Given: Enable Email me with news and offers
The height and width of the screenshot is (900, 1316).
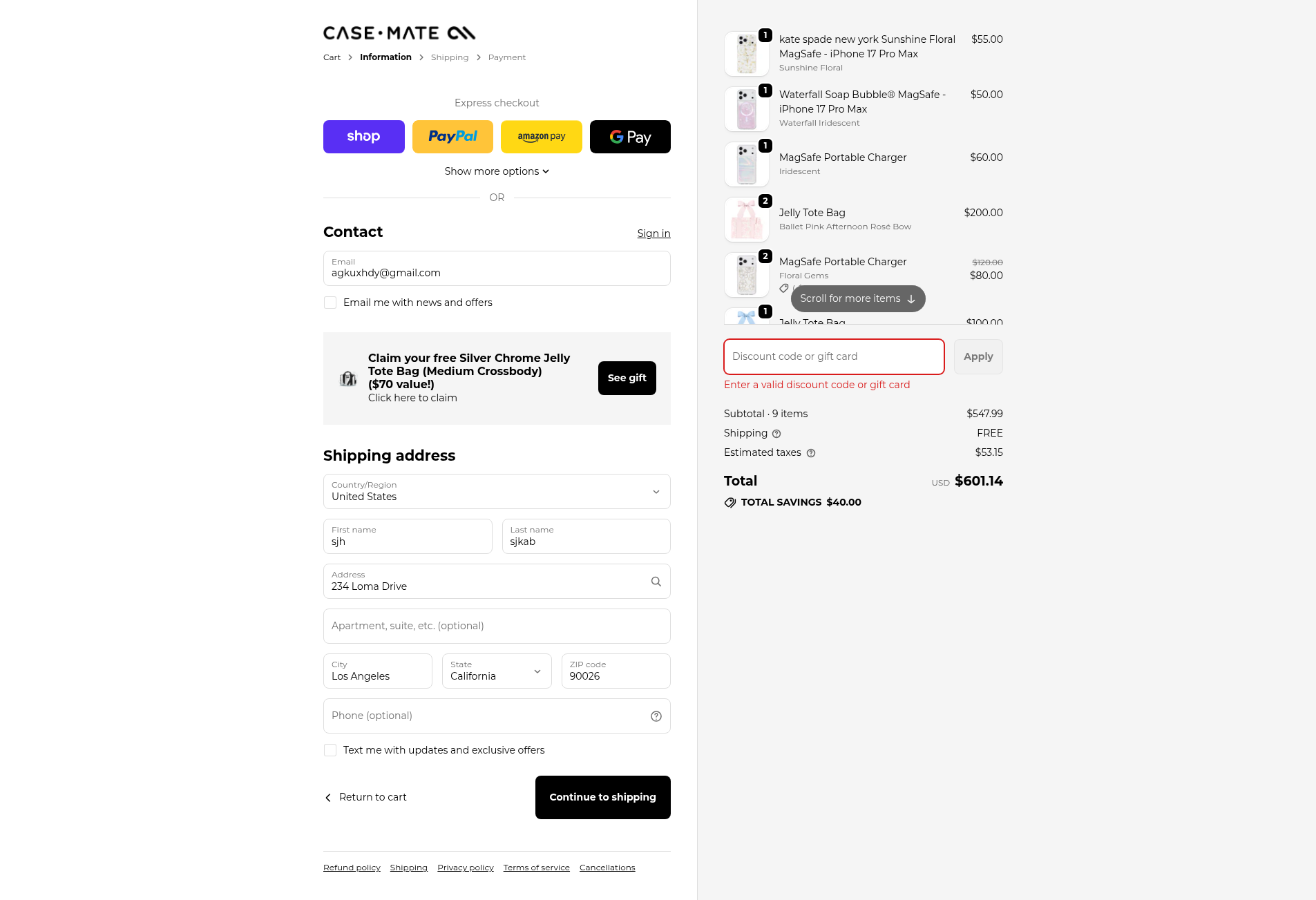Looking at the screenshot, I should 330,303.
